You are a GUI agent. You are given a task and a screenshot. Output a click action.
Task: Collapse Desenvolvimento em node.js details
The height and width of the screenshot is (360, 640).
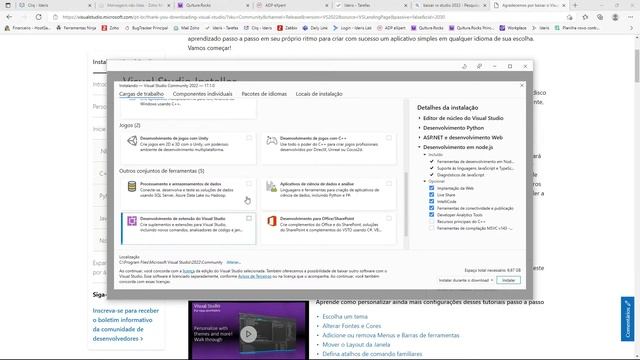(419, 147)
